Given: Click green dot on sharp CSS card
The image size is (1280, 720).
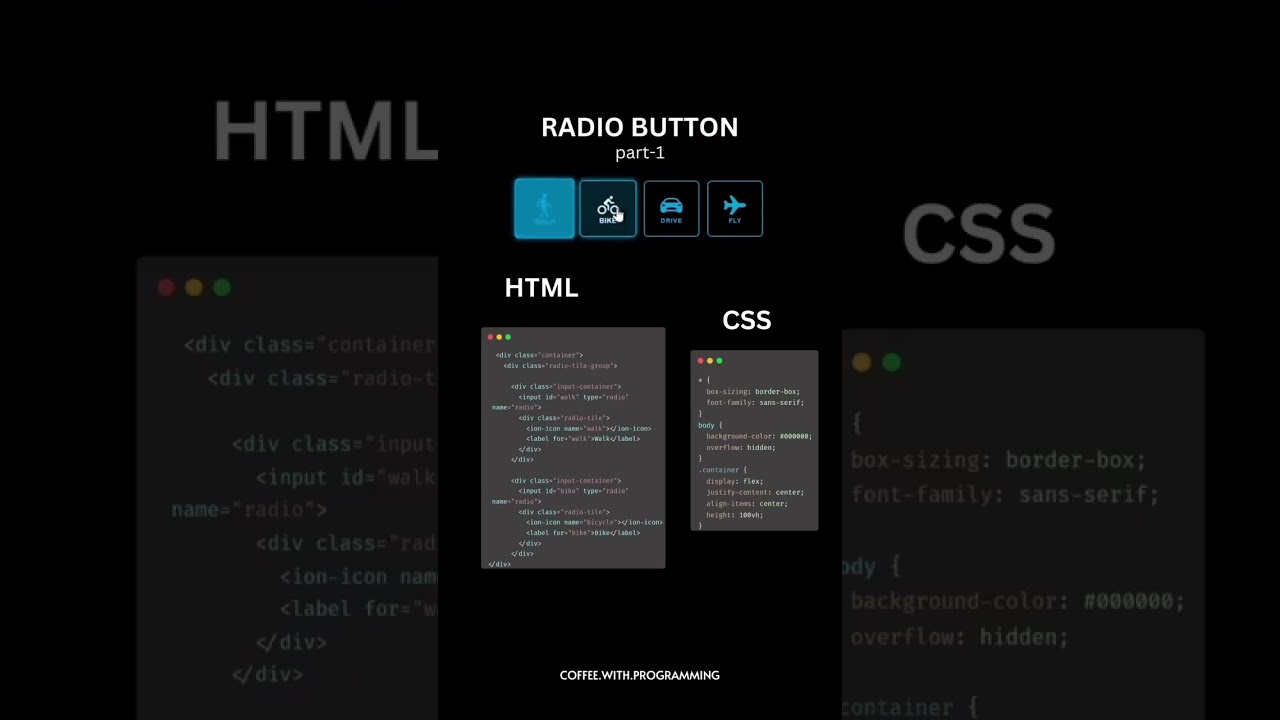Looking at the screenshot, I should [x=719, y=360].
